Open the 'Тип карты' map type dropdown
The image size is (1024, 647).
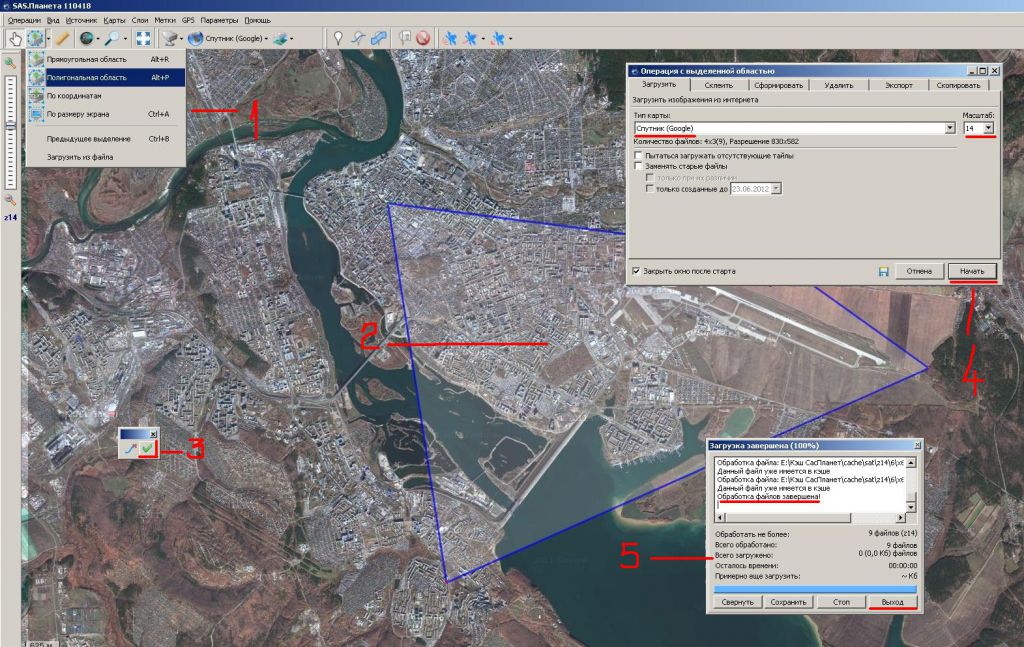(x=949, y=128)
